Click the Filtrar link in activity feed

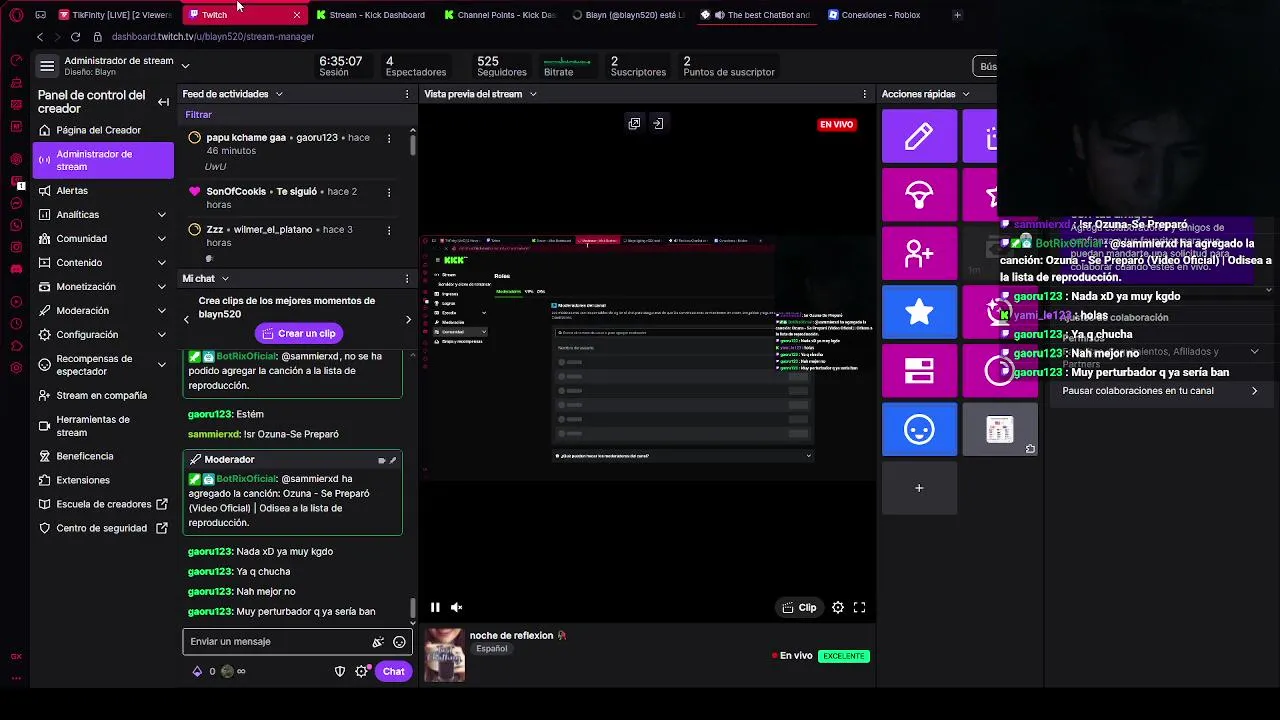point(198,115)
